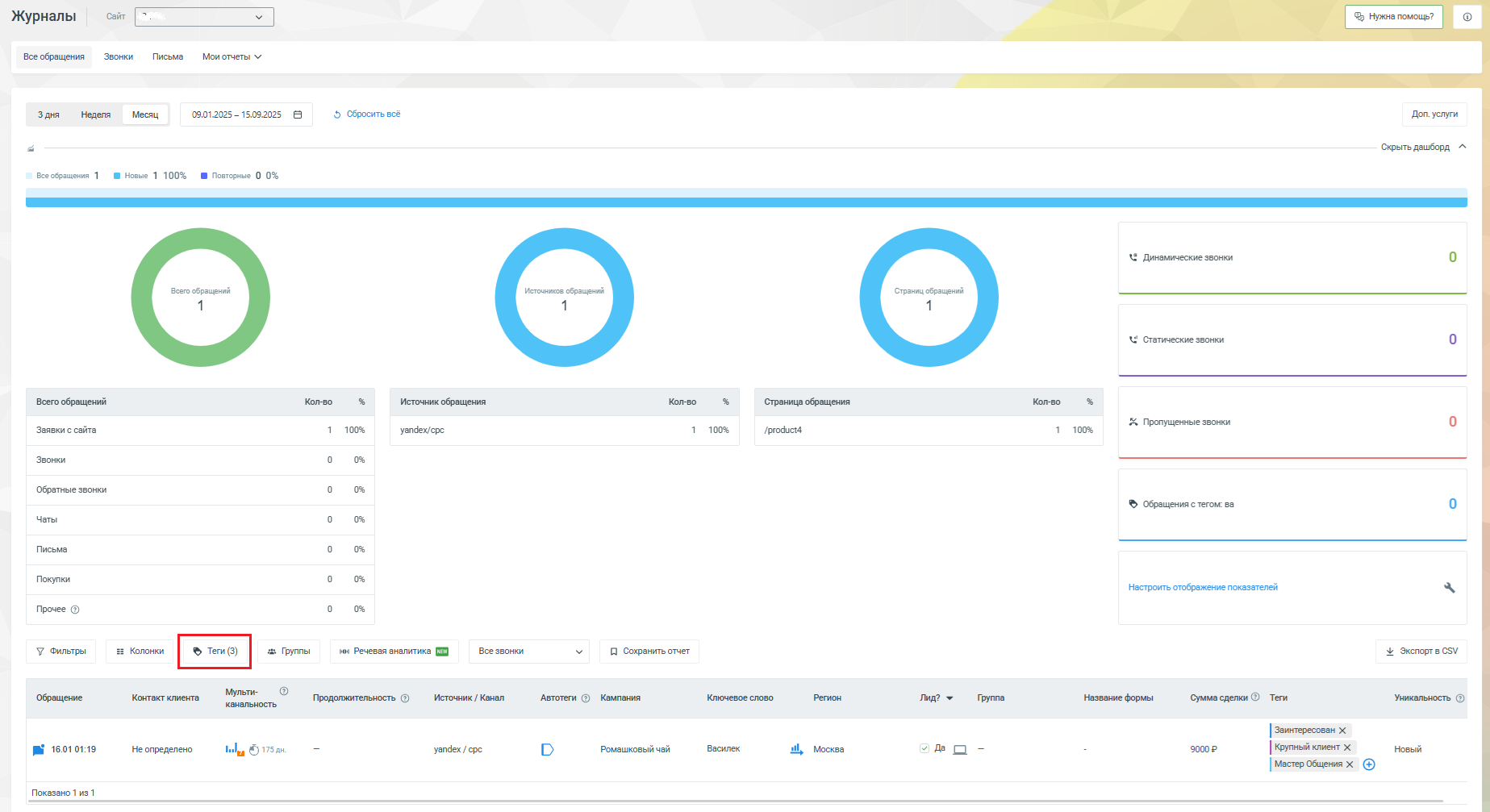Click the chat message icon for 16.01 request
The width and height of the screenshot is (1490, 812).
pyautogui.click(x=38, y=750)
